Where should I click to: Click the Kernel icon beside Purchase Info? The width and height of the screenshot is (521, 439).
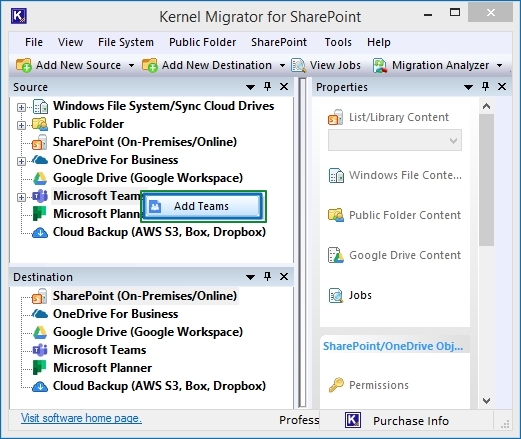[353, 420]
